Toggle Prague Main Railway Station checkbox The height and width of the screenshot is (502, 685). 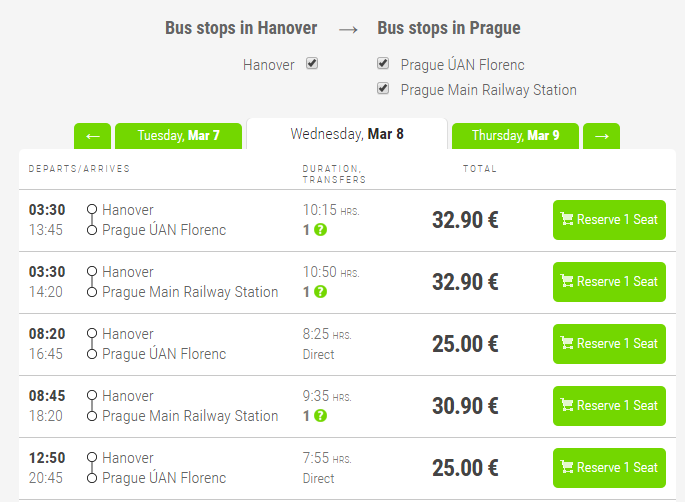[x=383, y=89]
